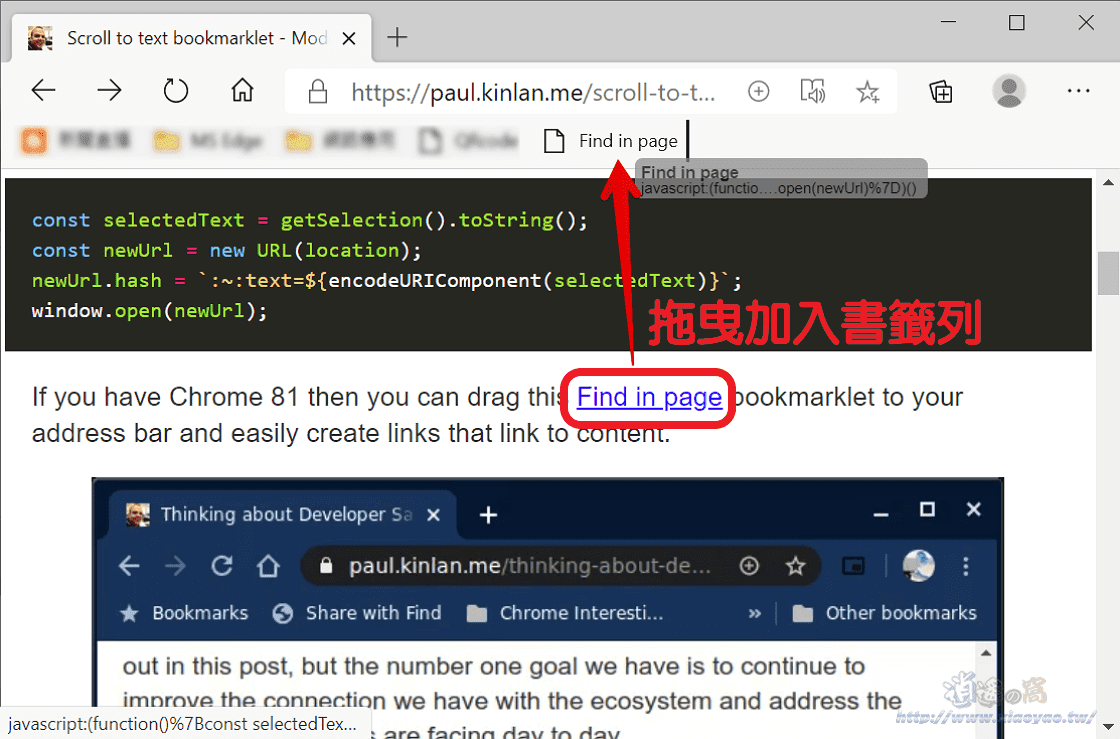1120x739 pixels.
Task: Click the embedded Chrome screenshot image
Action: (548, 607)
